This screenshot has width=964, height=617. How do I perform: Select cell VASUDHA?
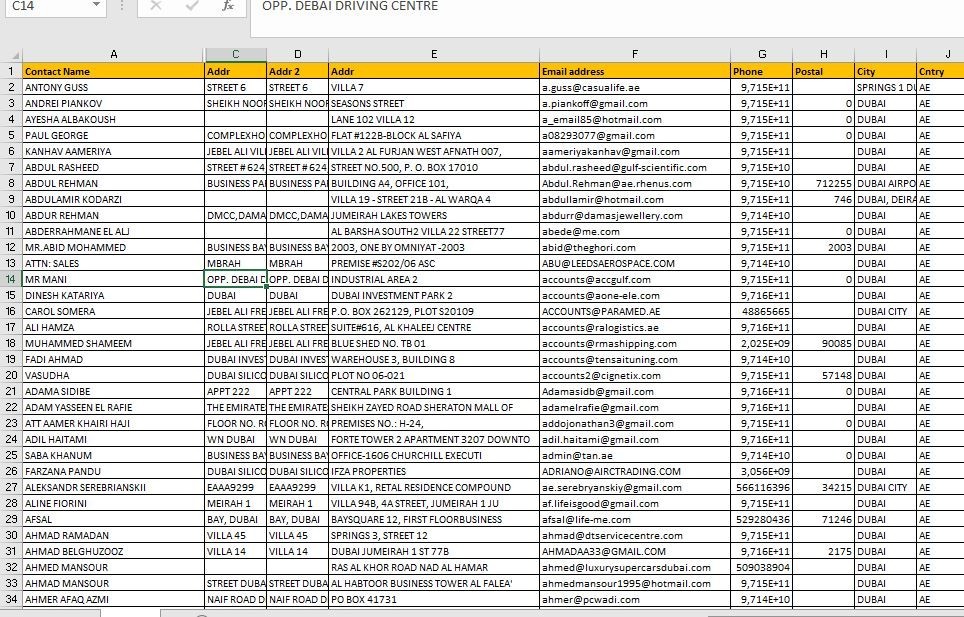(114, 375)
